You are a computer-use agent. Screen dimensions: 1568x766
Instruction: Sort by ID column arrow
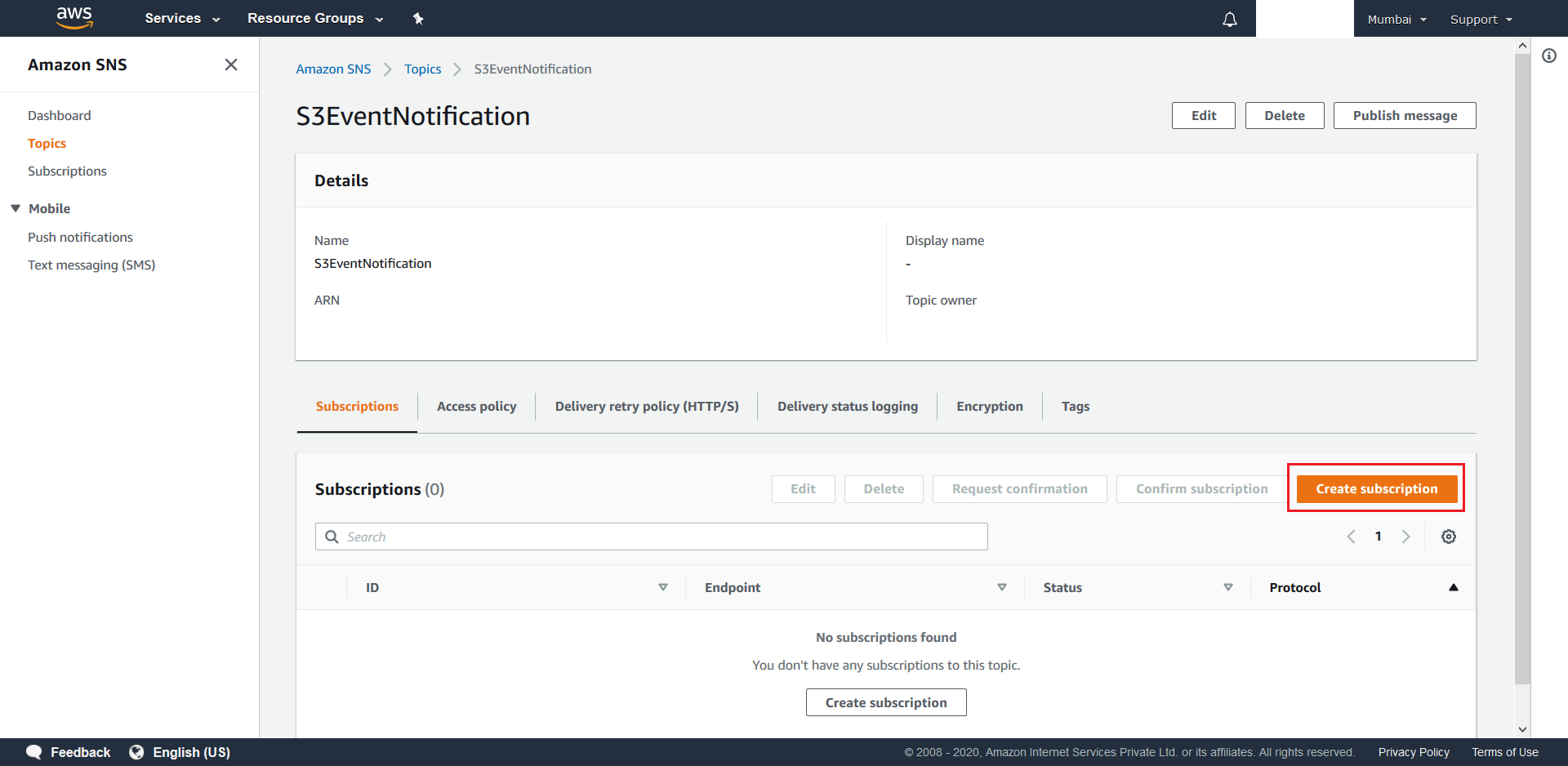point(663,587)
